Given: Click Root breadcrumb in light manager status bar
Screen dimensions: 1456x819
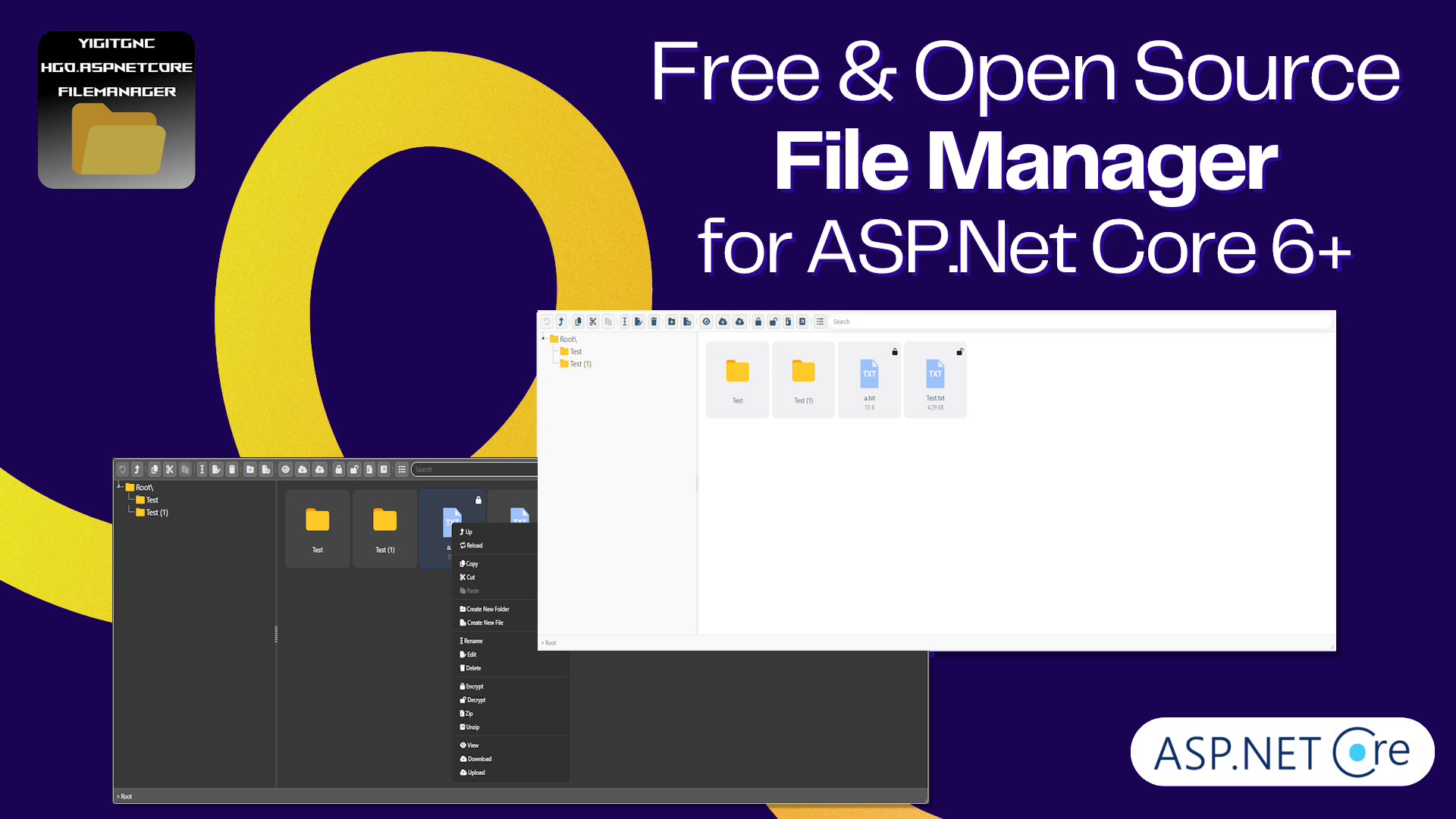Looking at the screenshot, I should coord(551,643).
